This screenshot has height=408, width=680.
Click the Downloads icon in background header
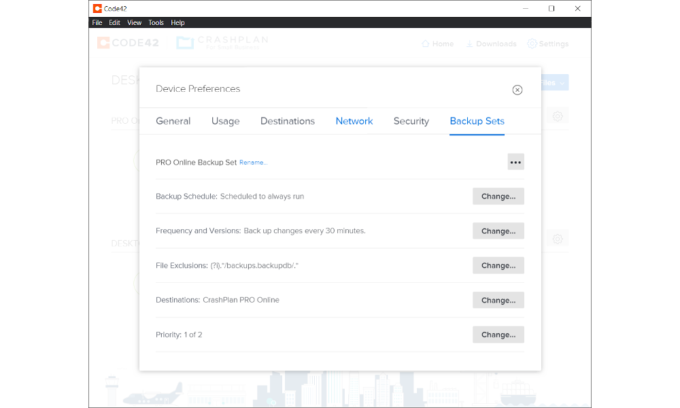point(469,43)
